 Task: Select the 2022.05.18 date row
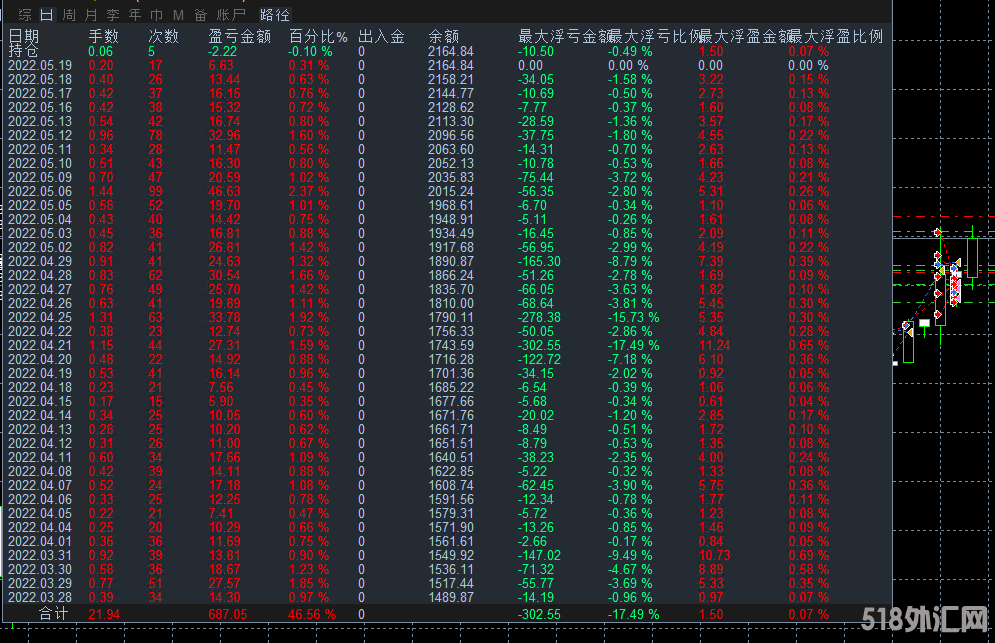pyautogui.click(x=40, y=79)
